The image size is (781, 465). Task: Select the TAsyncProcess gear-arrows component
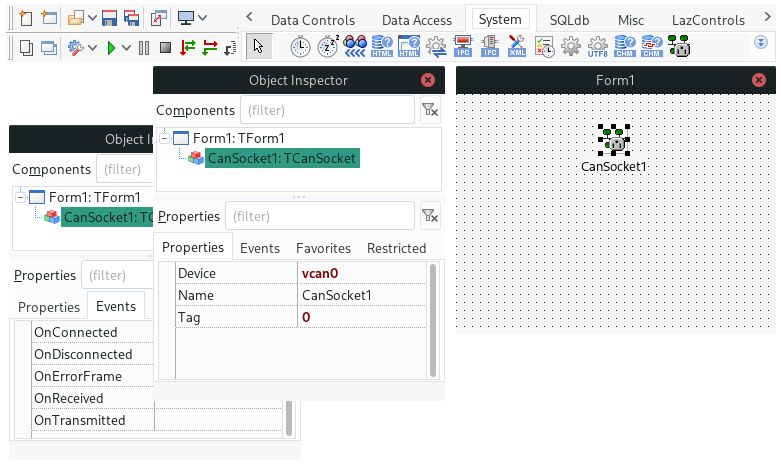436,46
